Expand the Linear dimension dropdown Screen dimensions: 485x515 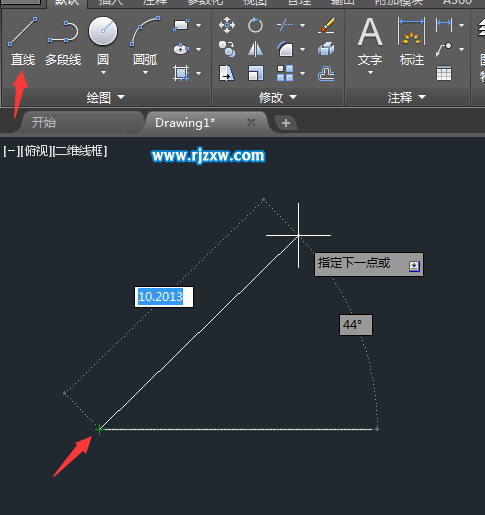(461, 25)
